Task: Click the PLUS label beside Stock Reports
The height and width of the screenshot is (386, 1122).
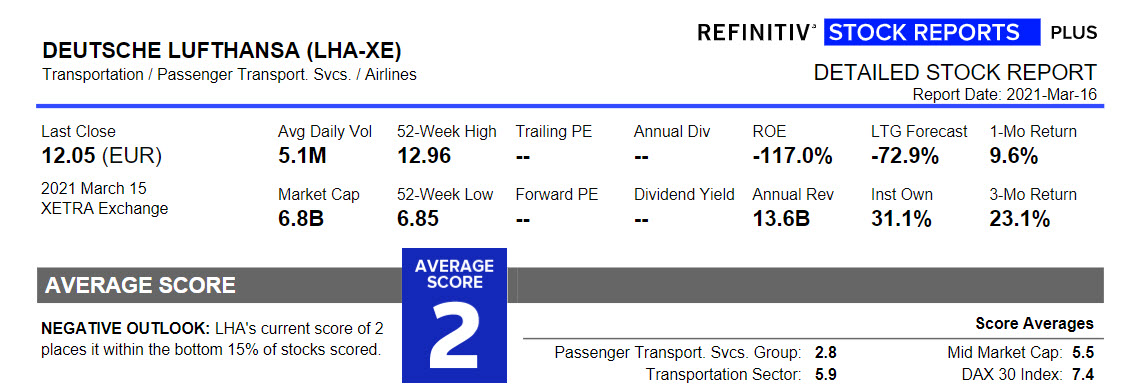Action: [x=1073, y=32]
